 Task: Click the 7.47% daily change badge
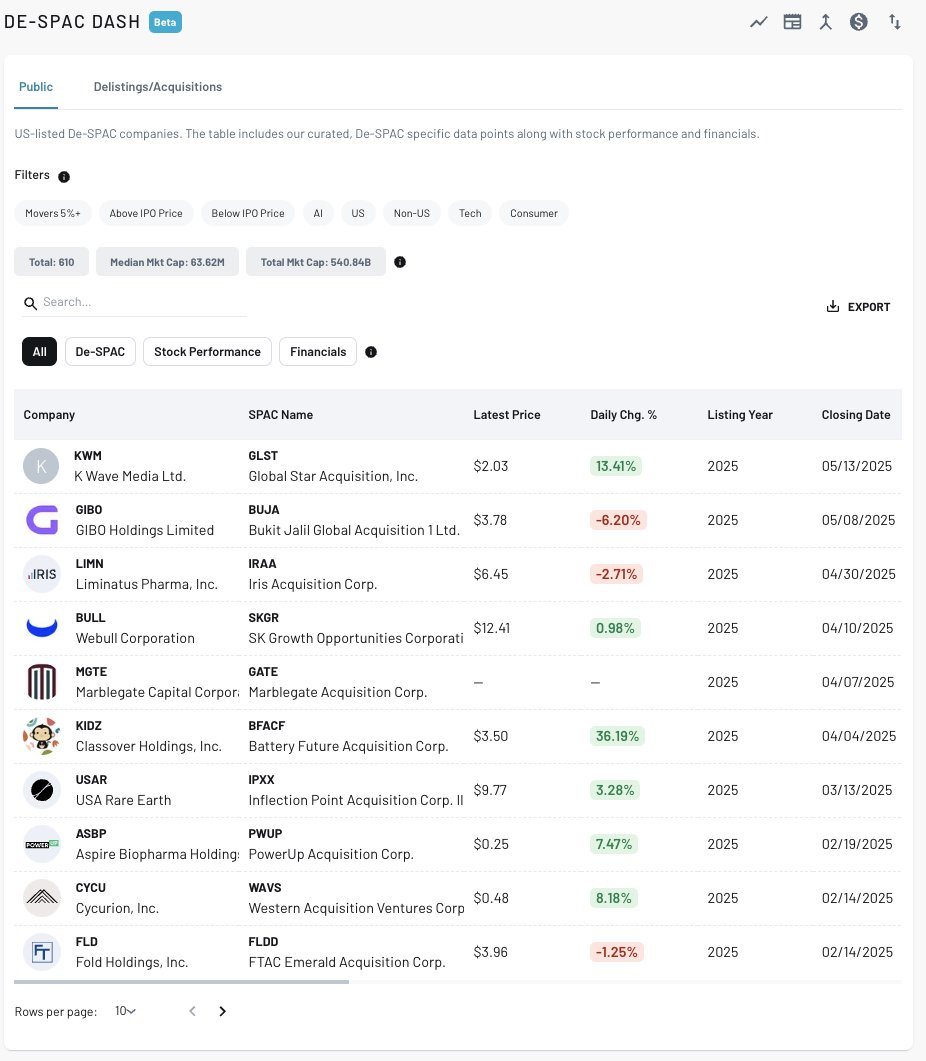click(614, 844)
